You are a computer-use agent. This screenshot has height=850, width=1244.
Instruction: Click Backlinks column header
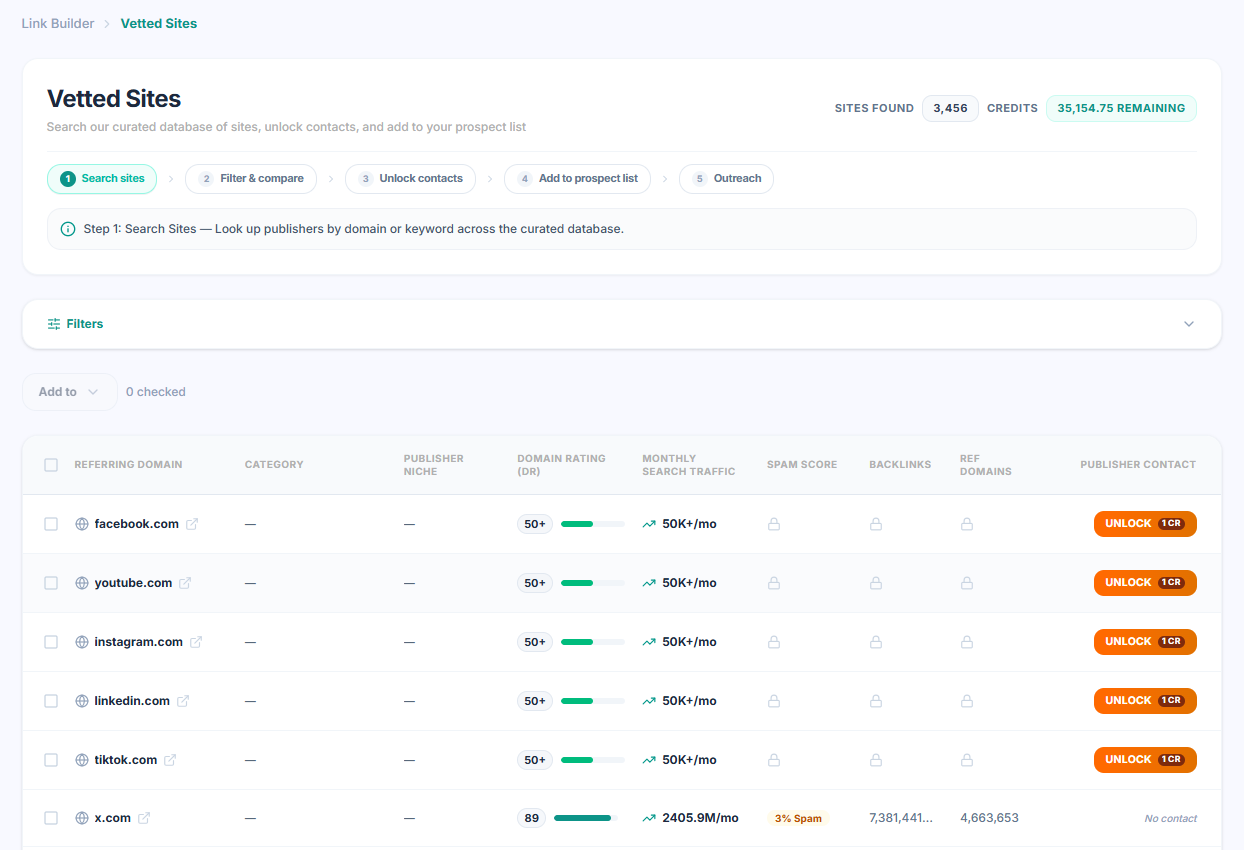pos(900,465)
